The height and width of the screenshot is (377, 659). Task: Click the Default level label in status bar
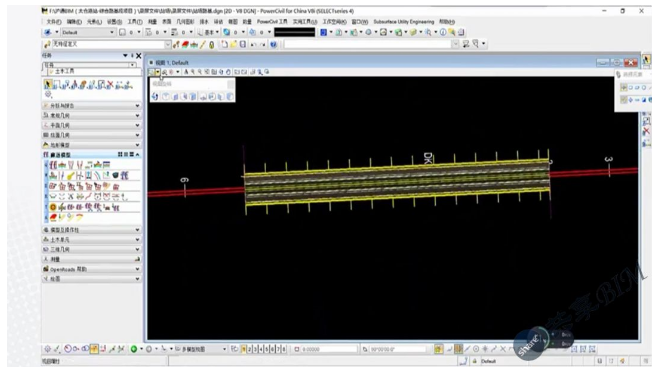(x=488, y=361)
